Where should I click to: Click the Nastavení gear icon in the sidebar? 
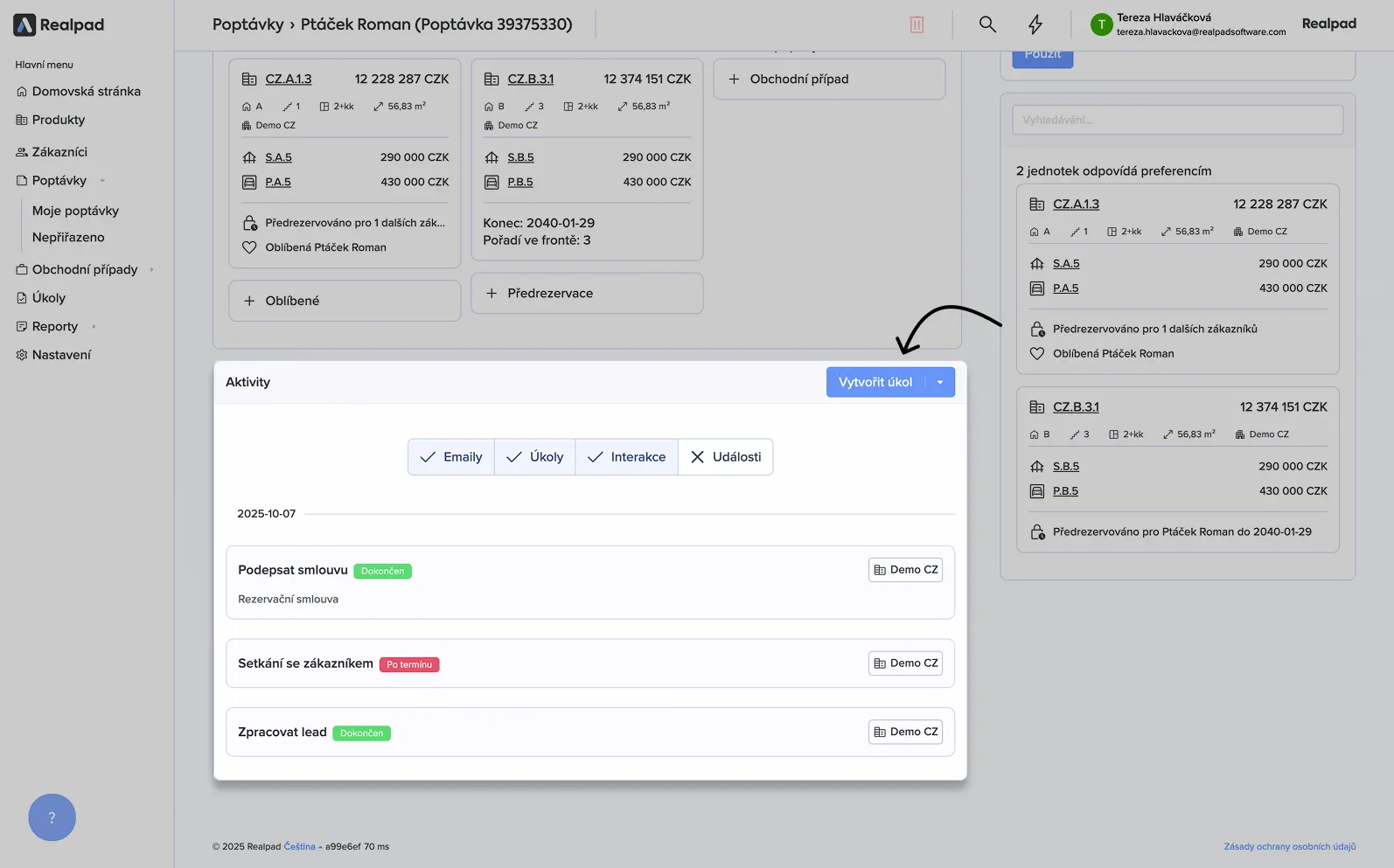[22, 355]
